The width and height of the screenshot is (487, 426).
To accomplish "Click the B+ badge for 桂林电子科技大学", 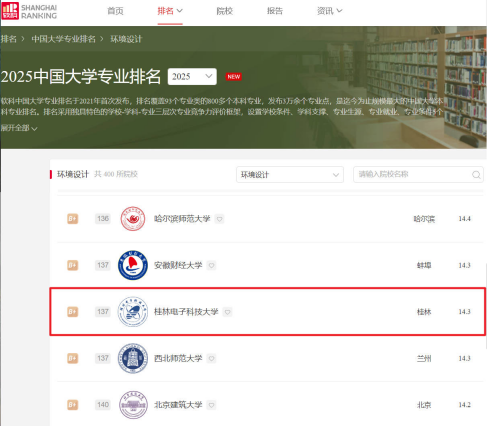I will [73, 312].
